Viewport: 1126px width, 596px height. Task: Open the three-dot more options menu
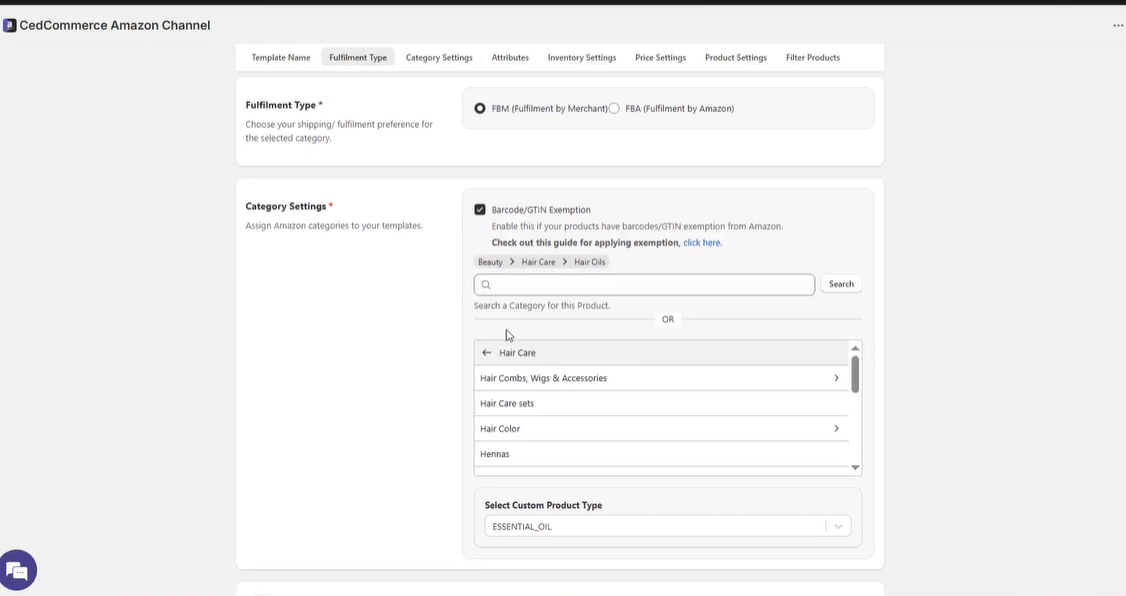click(x=1117, y=25)
